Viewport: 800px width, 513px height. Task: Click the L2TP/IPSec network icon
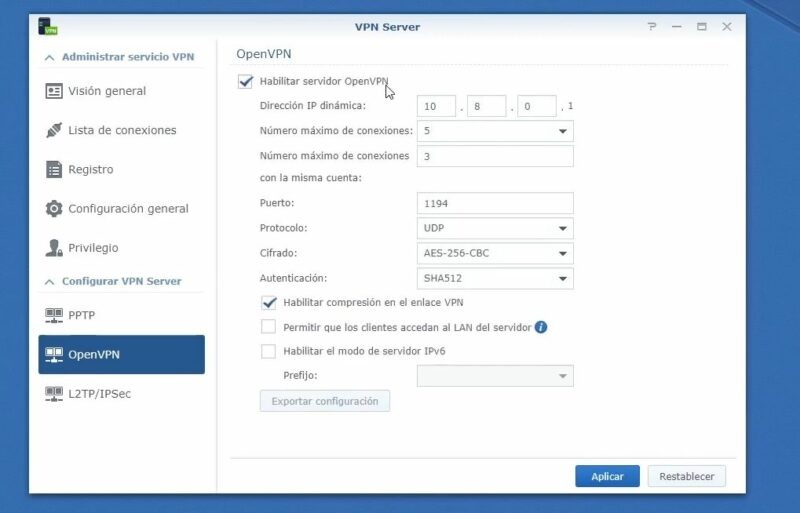[54, 394]
